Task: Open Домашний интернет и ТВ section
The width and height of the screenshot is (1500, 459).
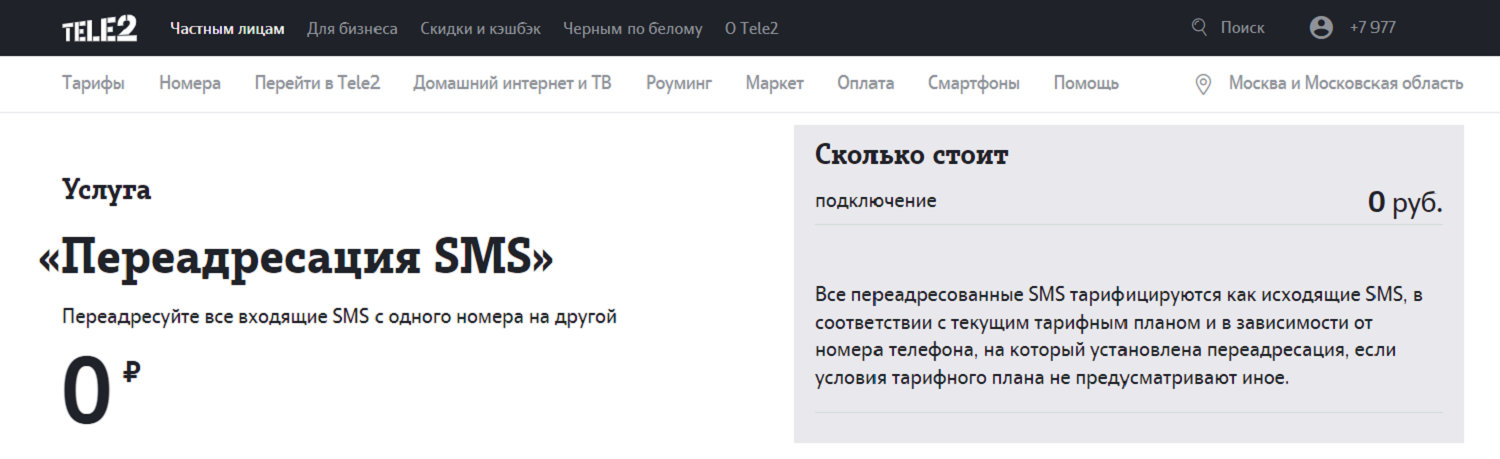Action: point(512,84)
